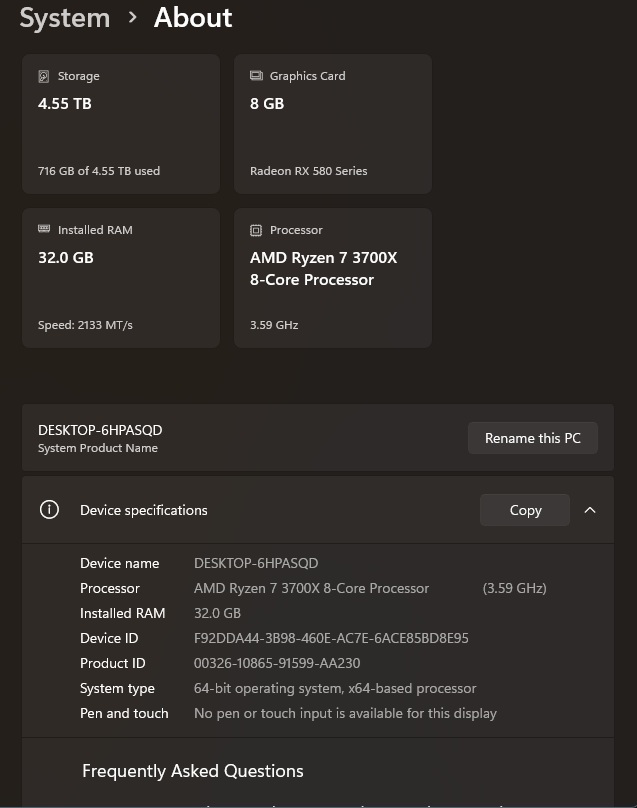Viewport: 637px width, 808px height.
Task: Click the DESKTOP-6HPASQD device name heading
Action: [x=100, y=430]
